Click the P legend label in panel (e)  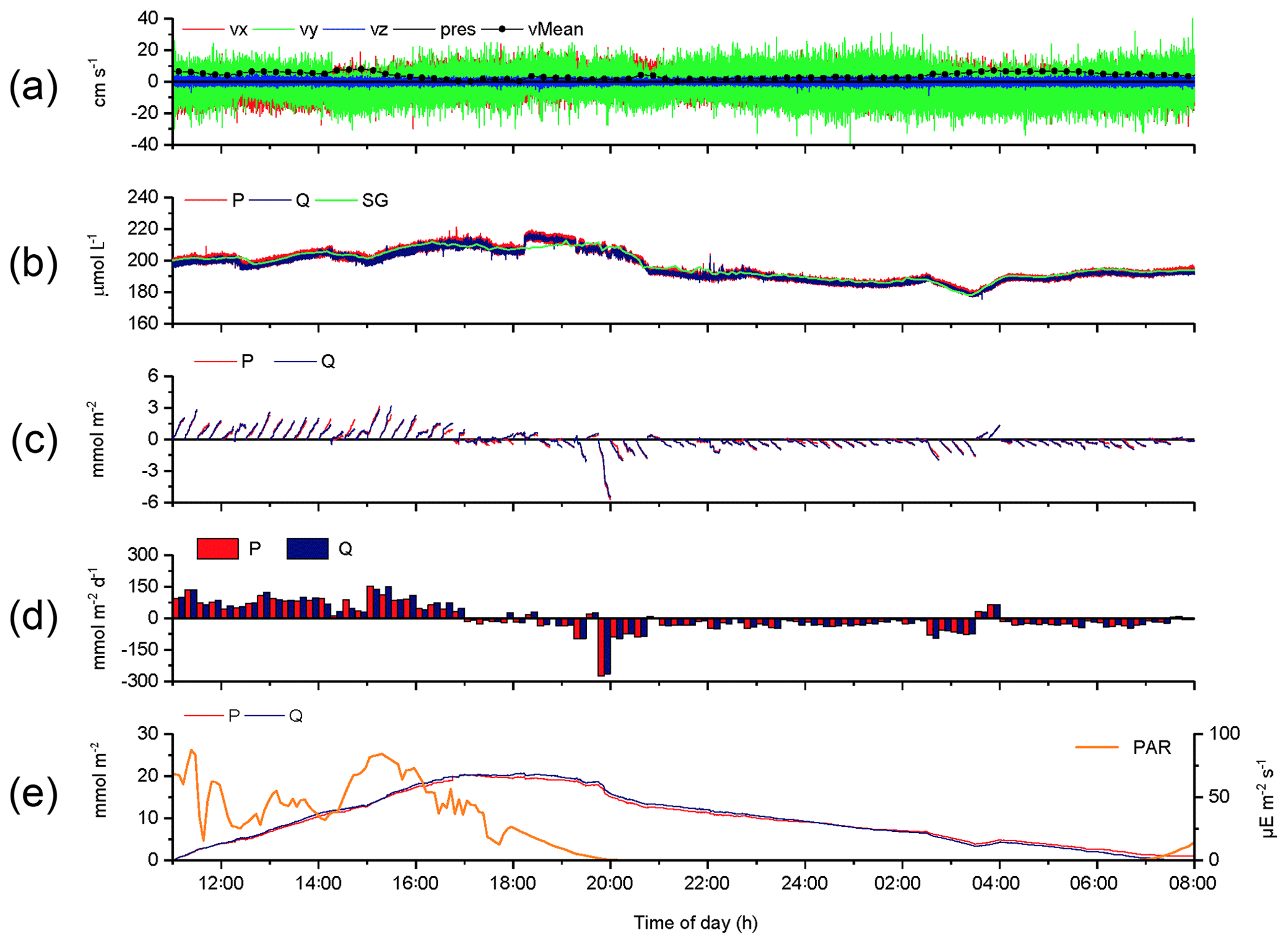(x=234, y=716)
